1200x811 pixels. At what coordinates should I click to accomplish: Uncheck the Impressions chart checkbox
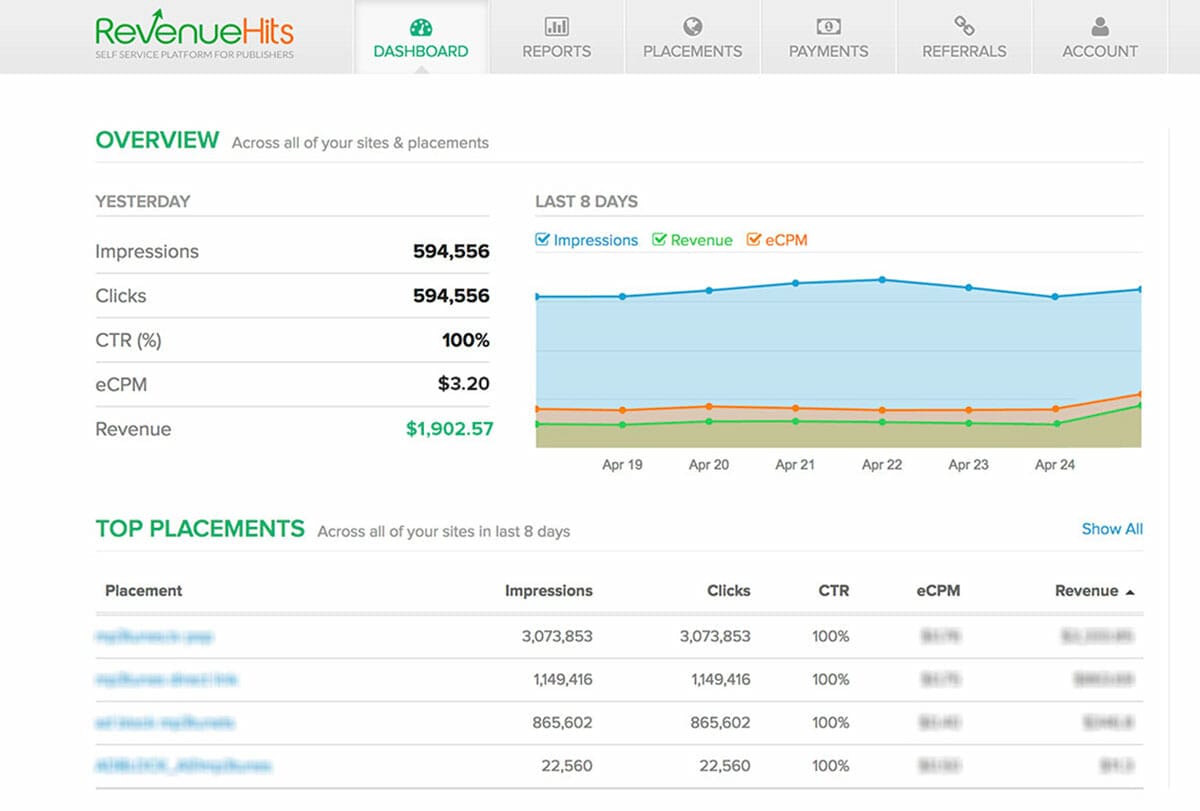[543, 240]
